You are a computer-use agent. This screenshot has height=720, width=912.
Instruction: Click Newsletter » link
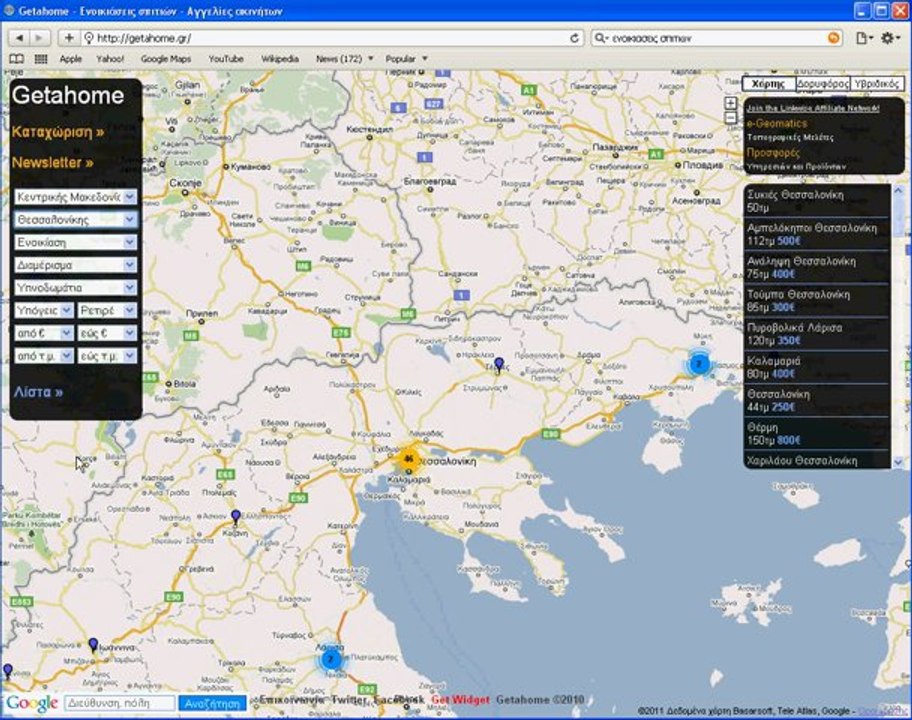[52, 162]
